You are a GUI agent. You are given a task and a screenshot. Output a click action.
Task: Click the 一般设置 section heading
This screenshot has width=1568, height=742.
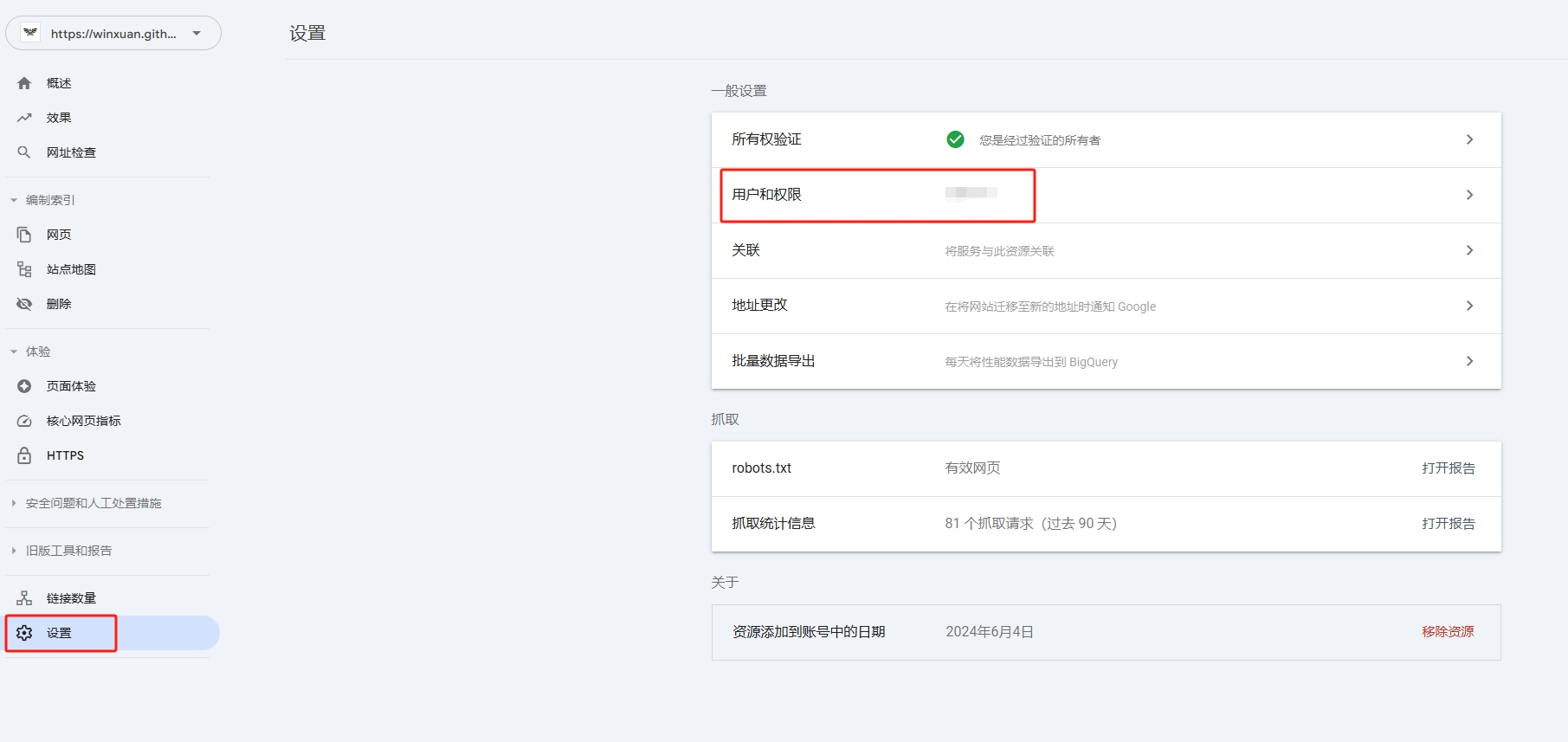(739, 91)
